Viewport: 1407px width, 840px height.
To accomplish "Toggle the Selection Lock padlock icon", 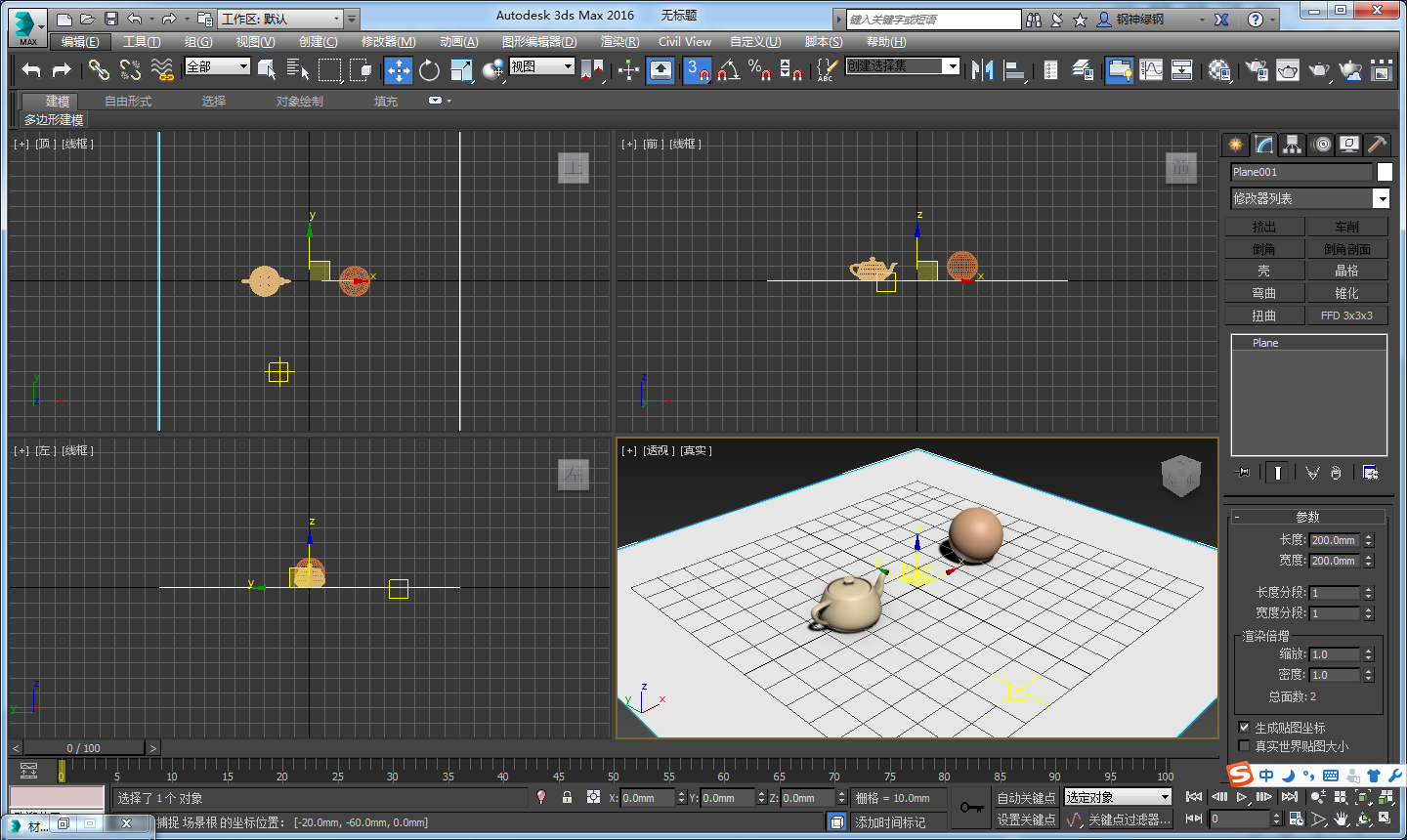I will point(567,797).
